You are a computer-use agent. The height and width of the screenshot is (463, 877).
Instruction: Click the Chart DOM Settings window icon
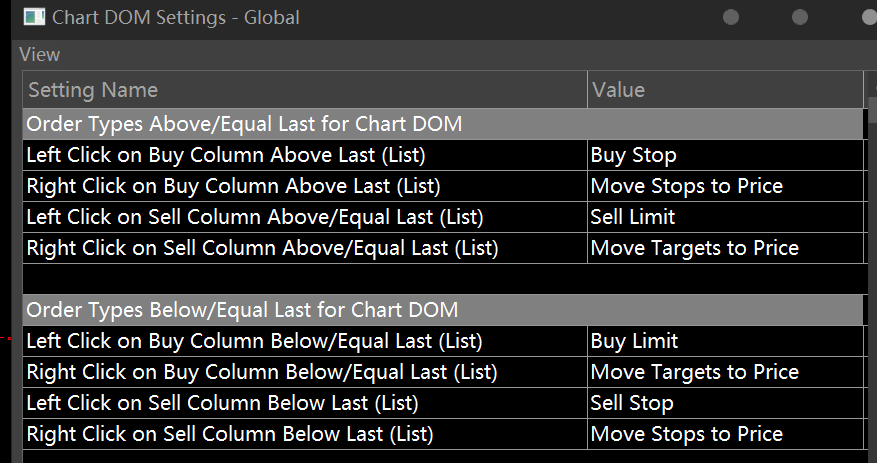coord(33,17)
